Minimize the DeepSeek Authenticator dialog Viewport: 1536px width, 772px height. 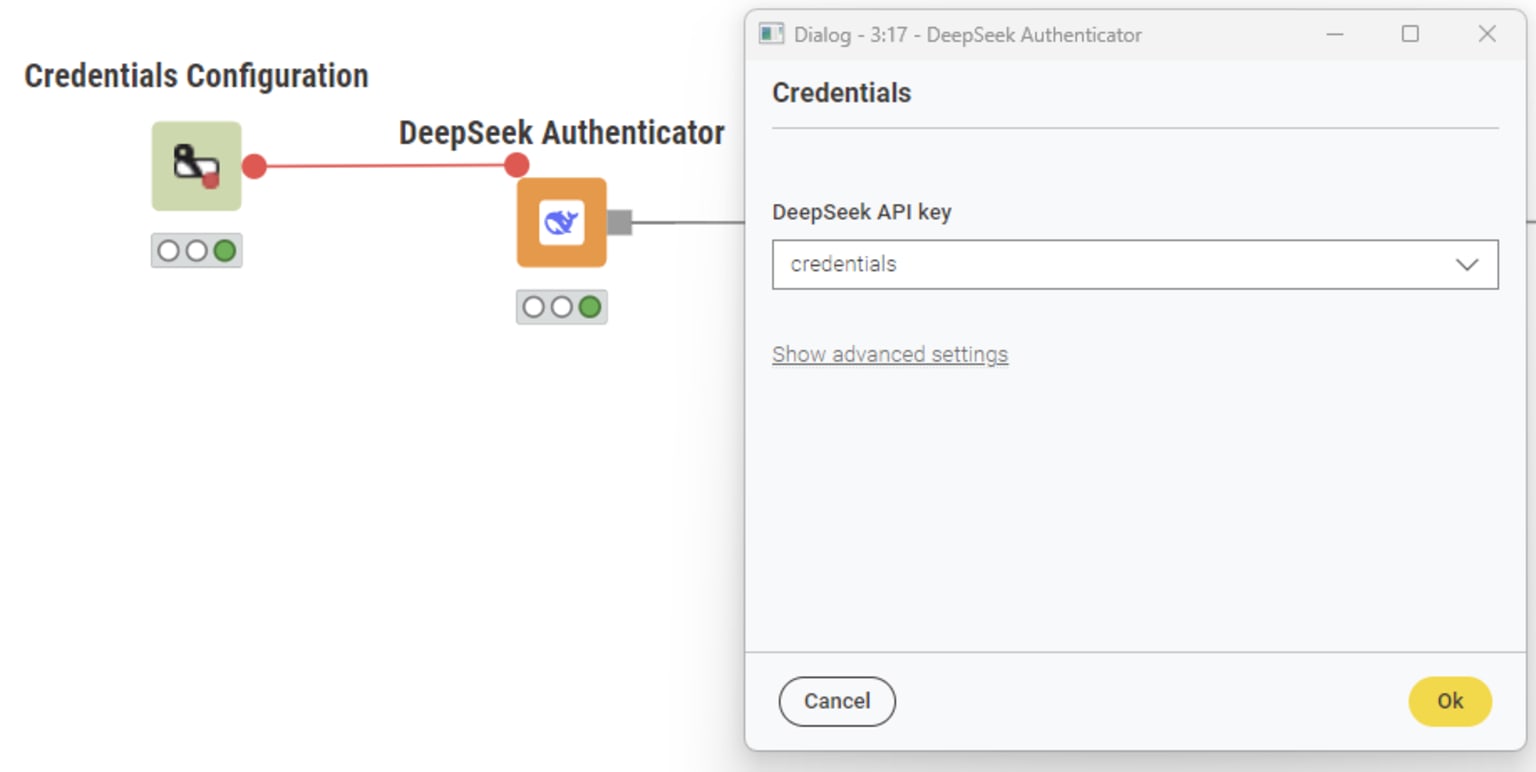(x=1334, y=34)
